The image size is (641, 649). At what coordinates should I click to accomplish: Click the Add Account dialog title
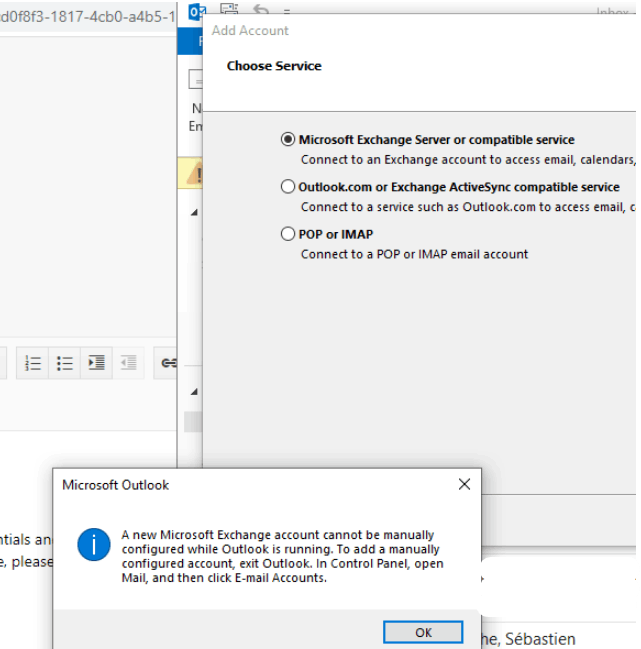pyautogui.click(x=250, y=30)
